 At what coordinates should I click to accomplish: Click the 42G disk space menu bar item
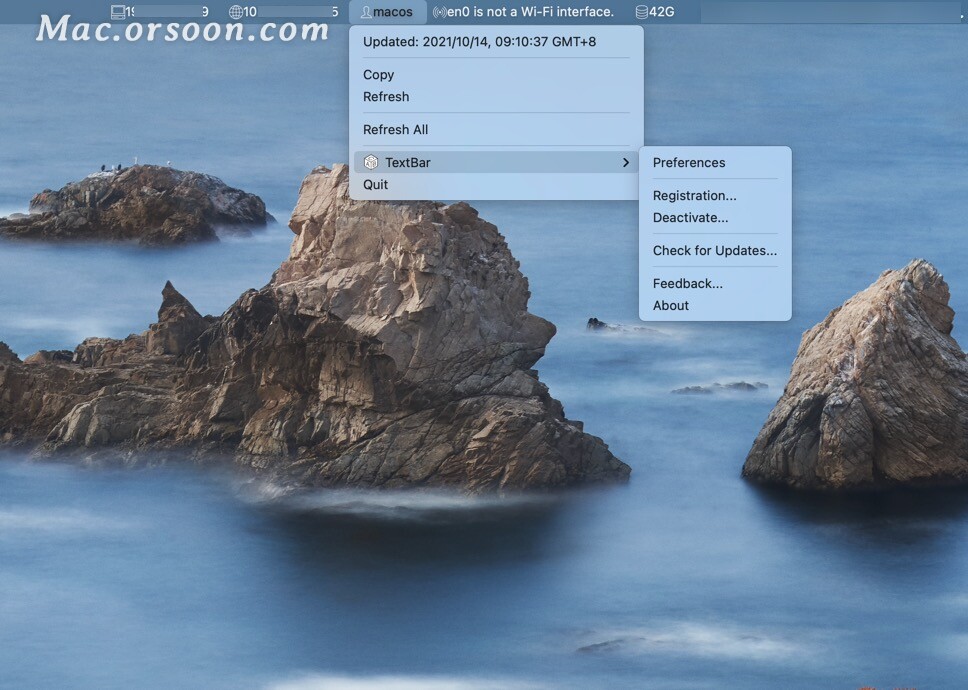(655, 12)
